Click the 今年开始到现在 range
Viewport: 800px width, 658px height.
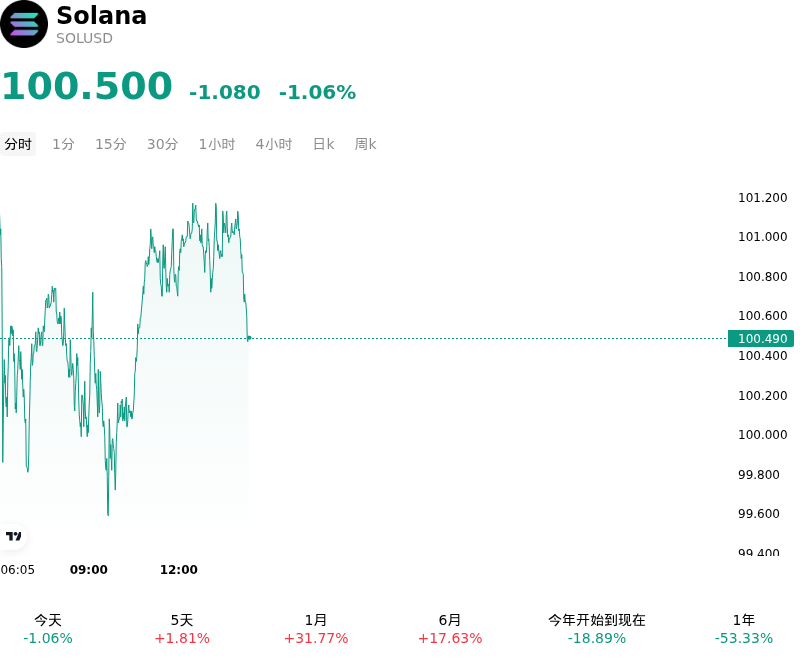click(x=597, y=629)
